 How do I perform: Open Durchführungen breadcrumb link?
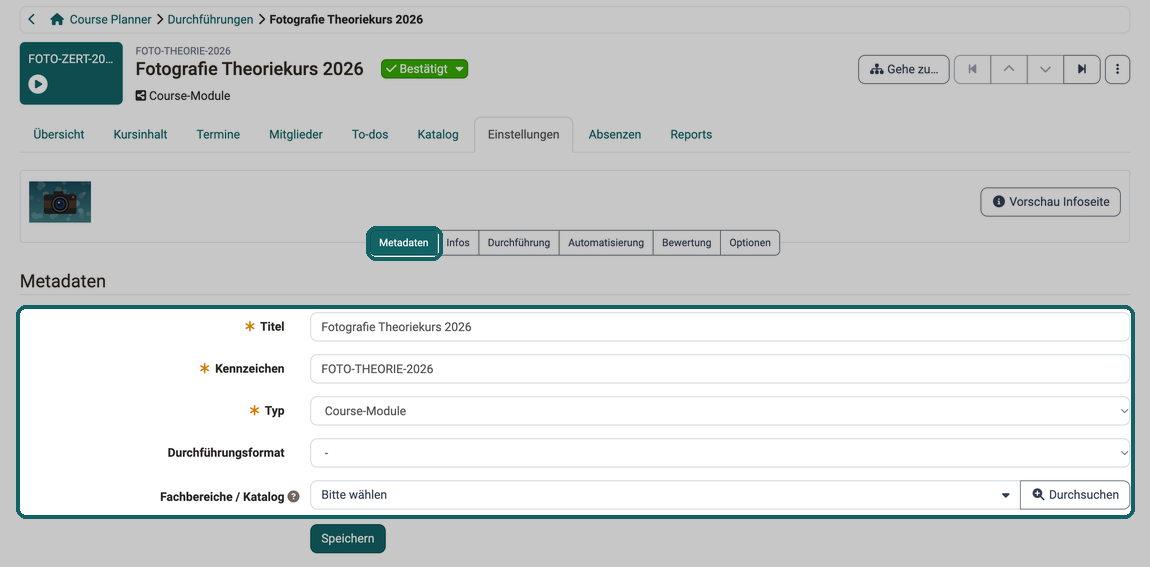coord(210,20)
